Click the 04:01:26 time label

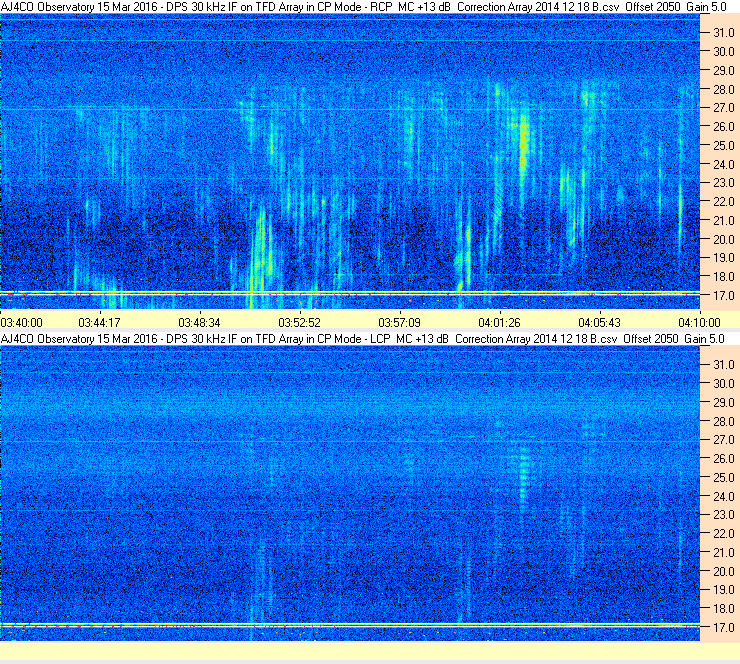(499, 323)
